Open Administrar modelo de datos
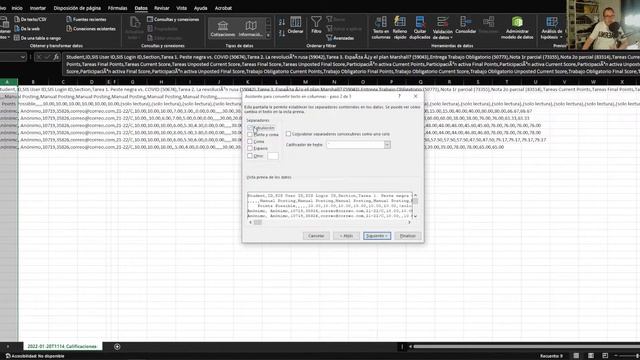640x360 pixels. (517, 28)
